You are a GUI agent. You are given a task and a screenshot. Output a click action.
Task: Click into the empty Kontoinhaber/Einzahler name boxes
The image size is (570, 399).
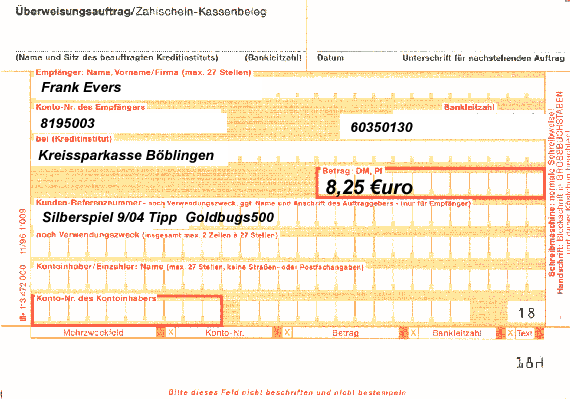coord(287,280)
